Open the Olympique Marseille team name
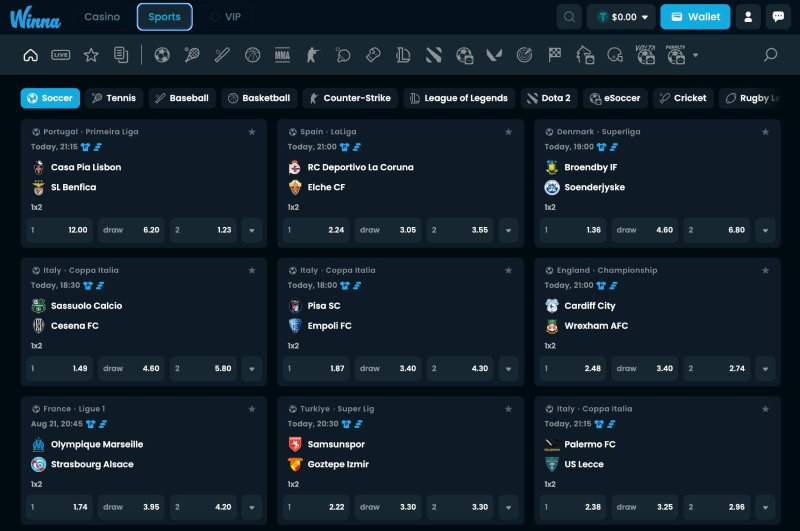Viewport: 800px width, 531px height. [x=97, y=444]
